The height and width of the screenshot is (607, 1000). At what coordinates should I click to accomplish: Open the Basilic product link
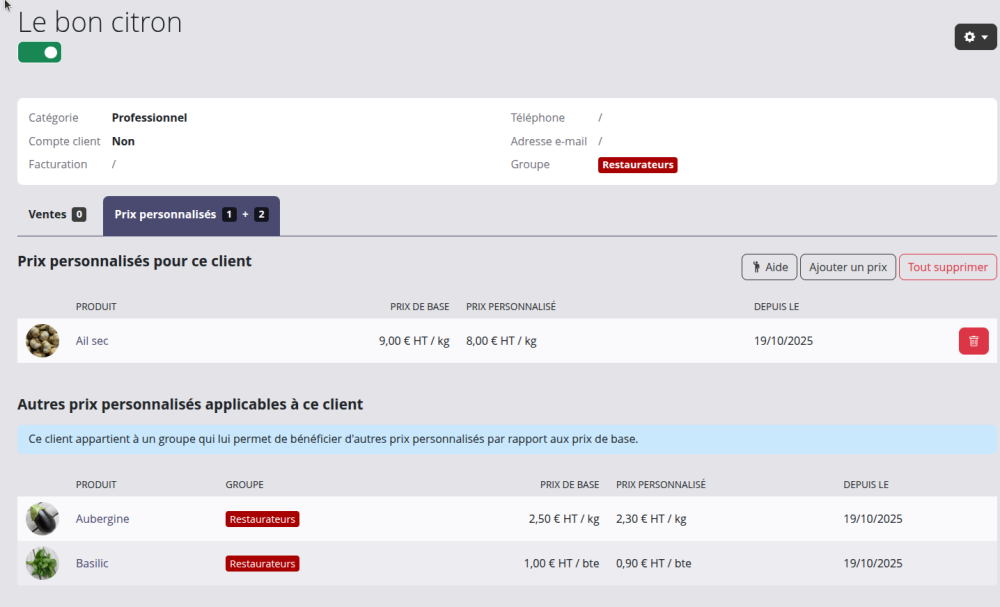(92, 563)
